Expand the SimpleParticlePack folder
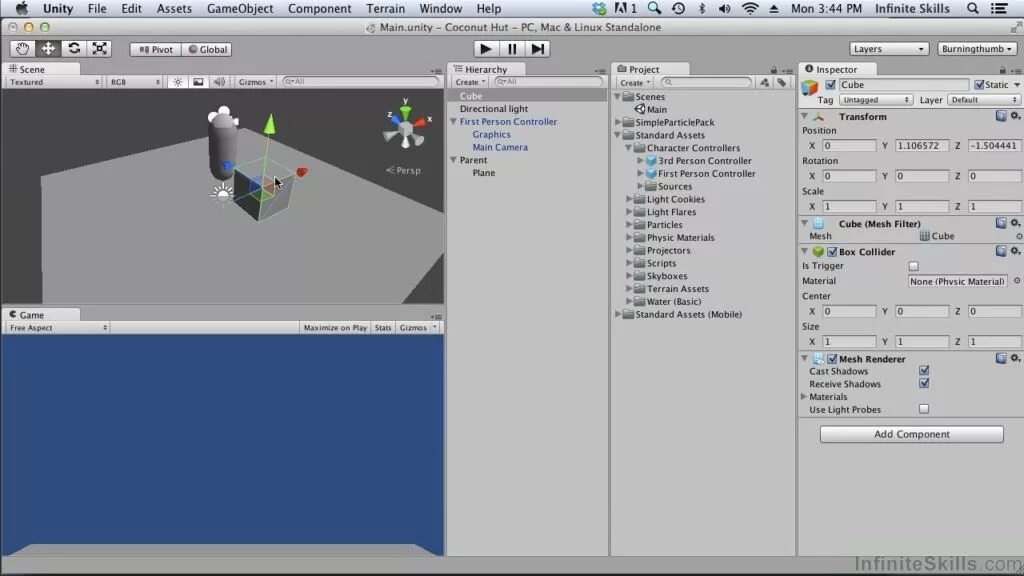The width and height of the screenshot is (1024, 576). pos(618,122)
